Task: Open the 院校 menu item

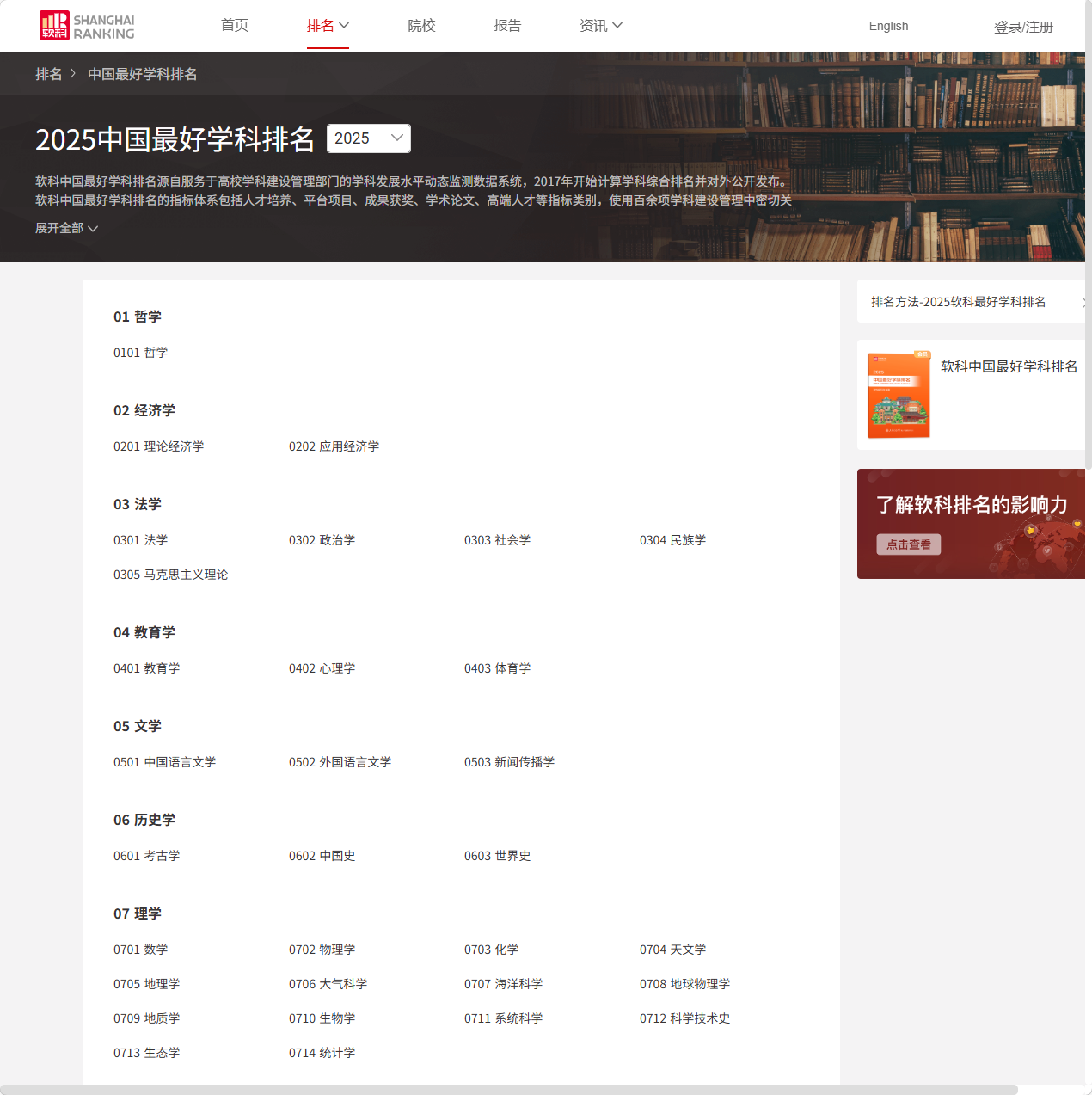Action: point(421,25)
